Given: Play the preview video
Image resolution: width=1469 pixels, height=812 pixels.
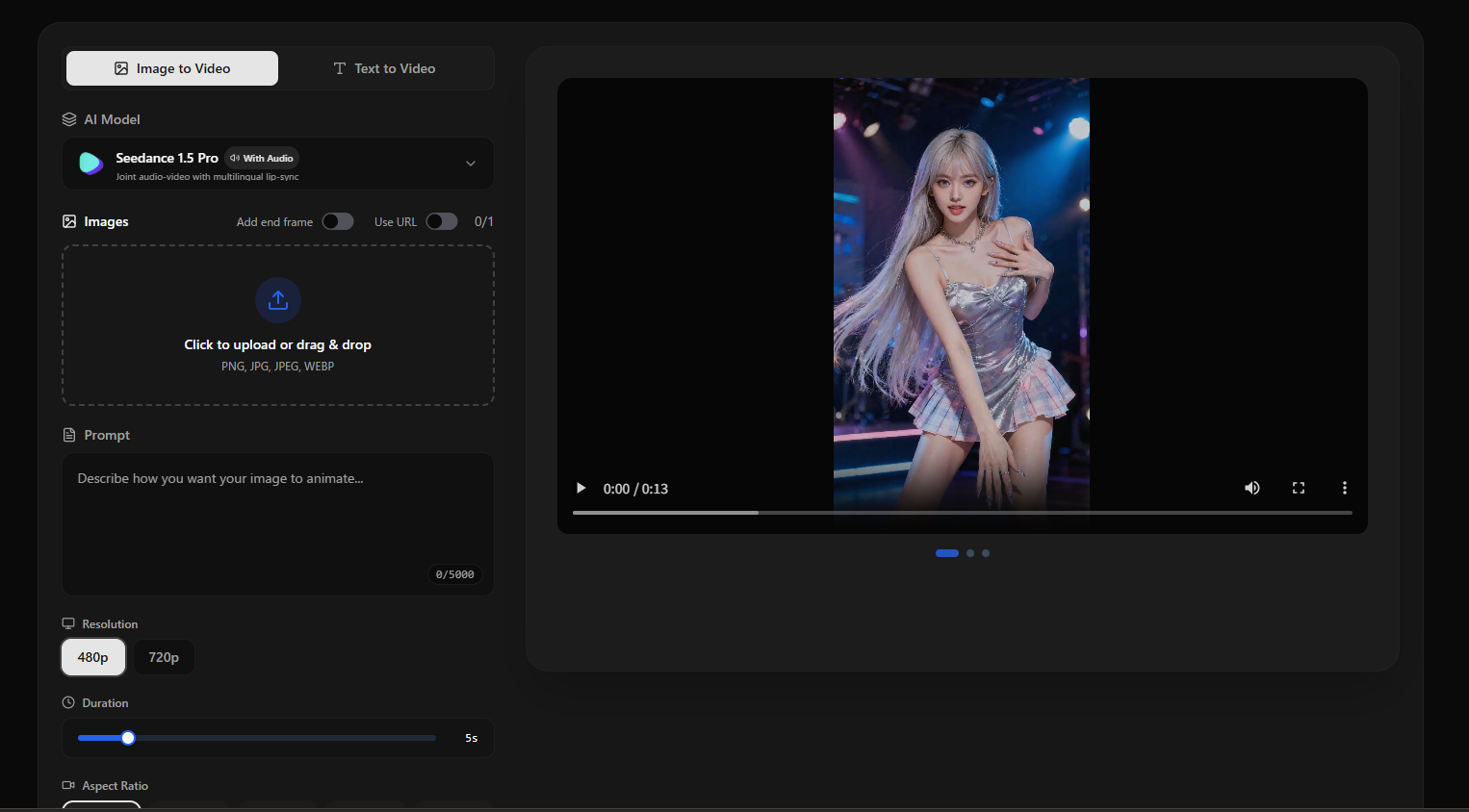Looking at the screenshot, I should [x=580, y=488].
